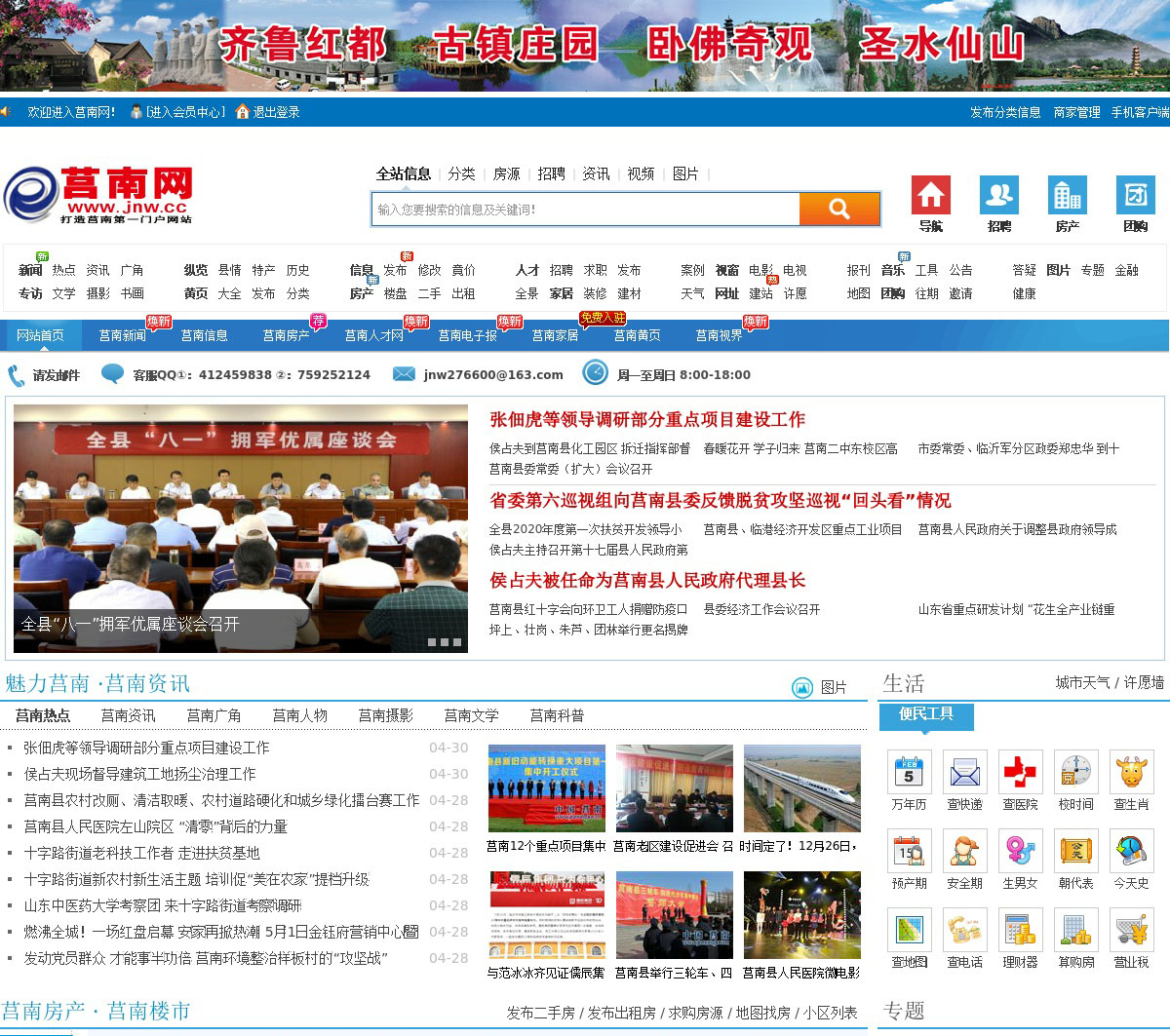The height and width of the screenshot is (1036, 1170).
Task: Open the 朝代表 dynasty table tool
Action: [1075, 851]
